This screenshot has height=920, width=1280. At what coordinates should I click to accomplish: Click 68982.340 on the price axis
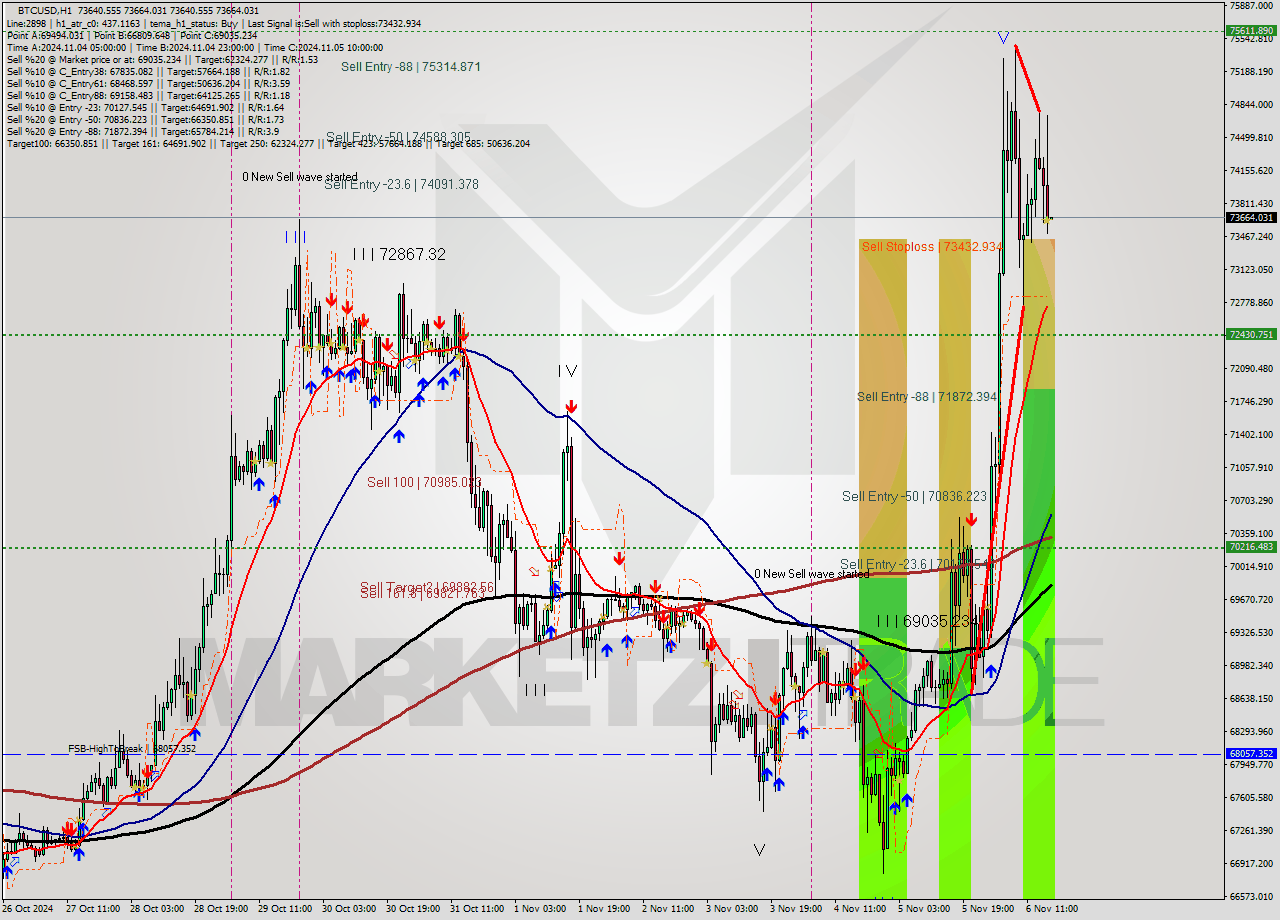pos(1251,666)
